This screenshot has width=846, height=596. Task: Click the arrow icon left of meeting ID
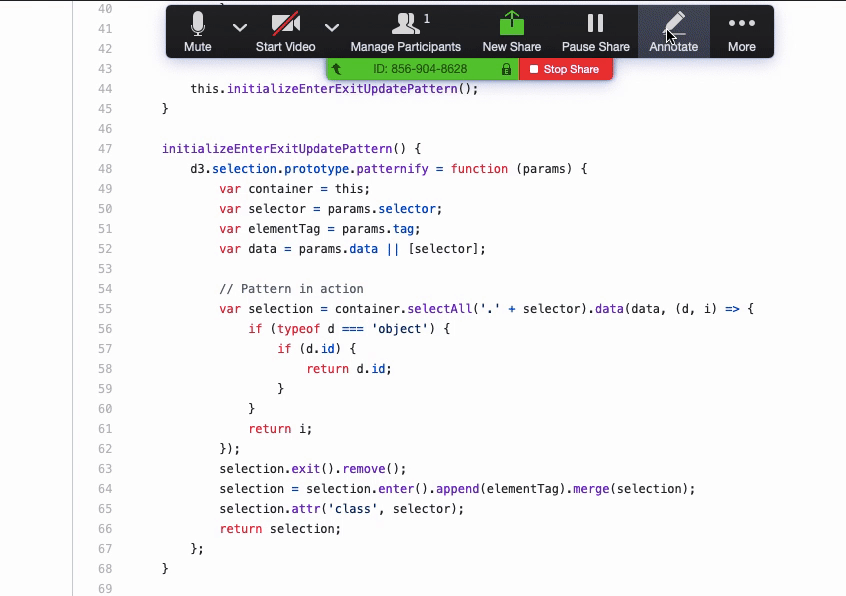tap(337, 69)
